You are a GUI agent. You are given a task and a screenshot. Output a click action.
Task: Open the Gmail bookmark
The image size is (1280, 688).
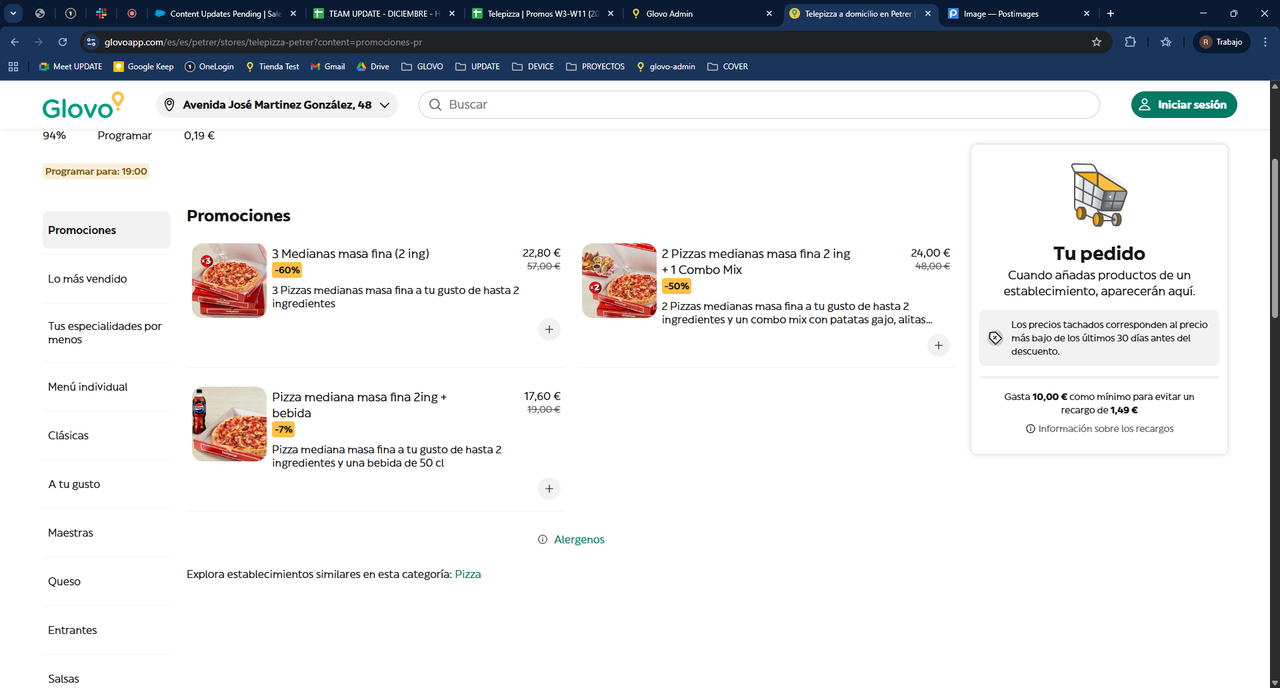[x=327, y=67]
